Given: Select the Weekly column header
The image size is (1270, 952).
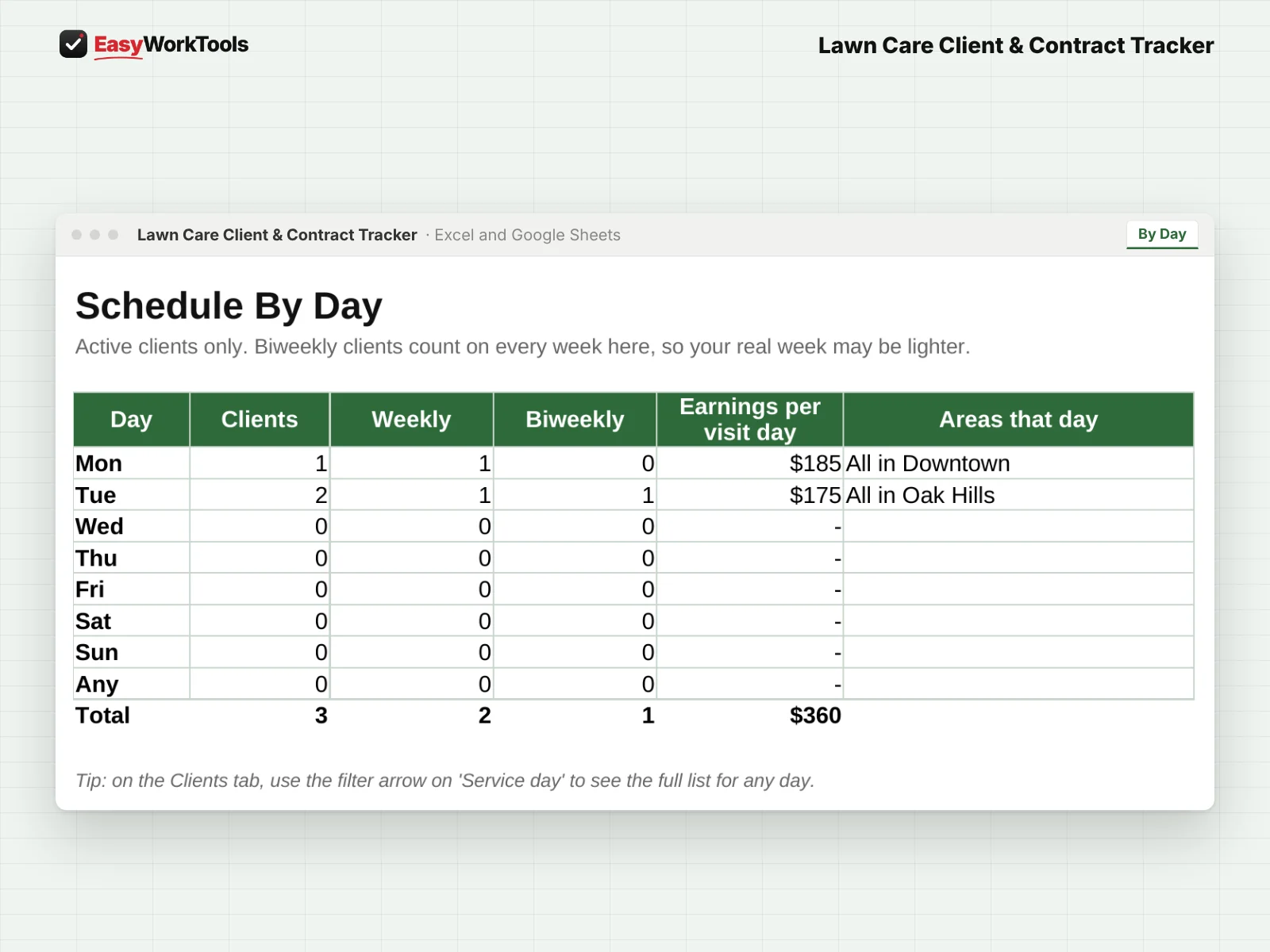Looking at the screenshot, I should 411,419.
